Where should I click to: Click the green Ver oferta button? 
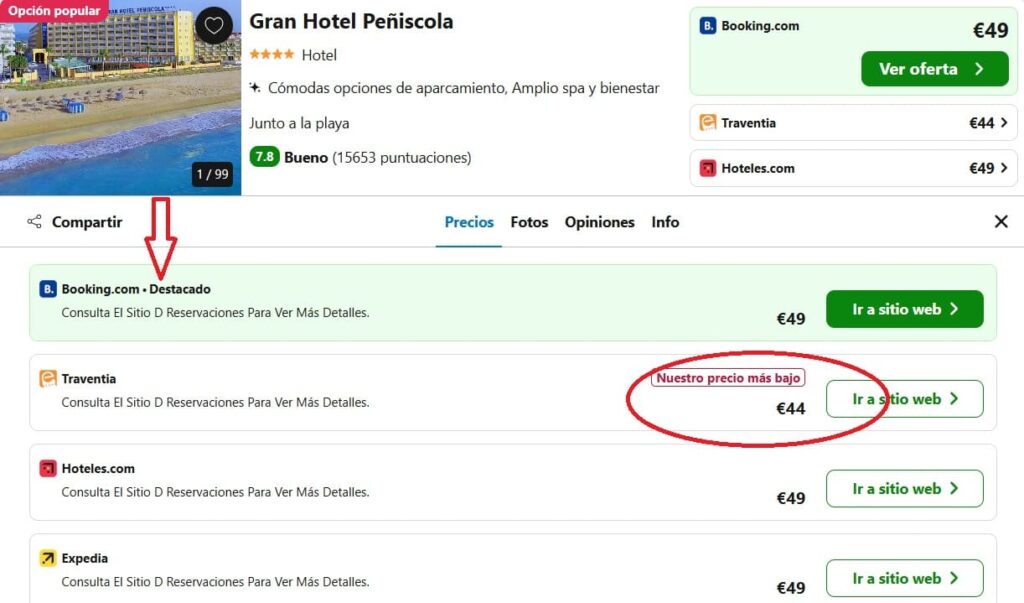935,69
